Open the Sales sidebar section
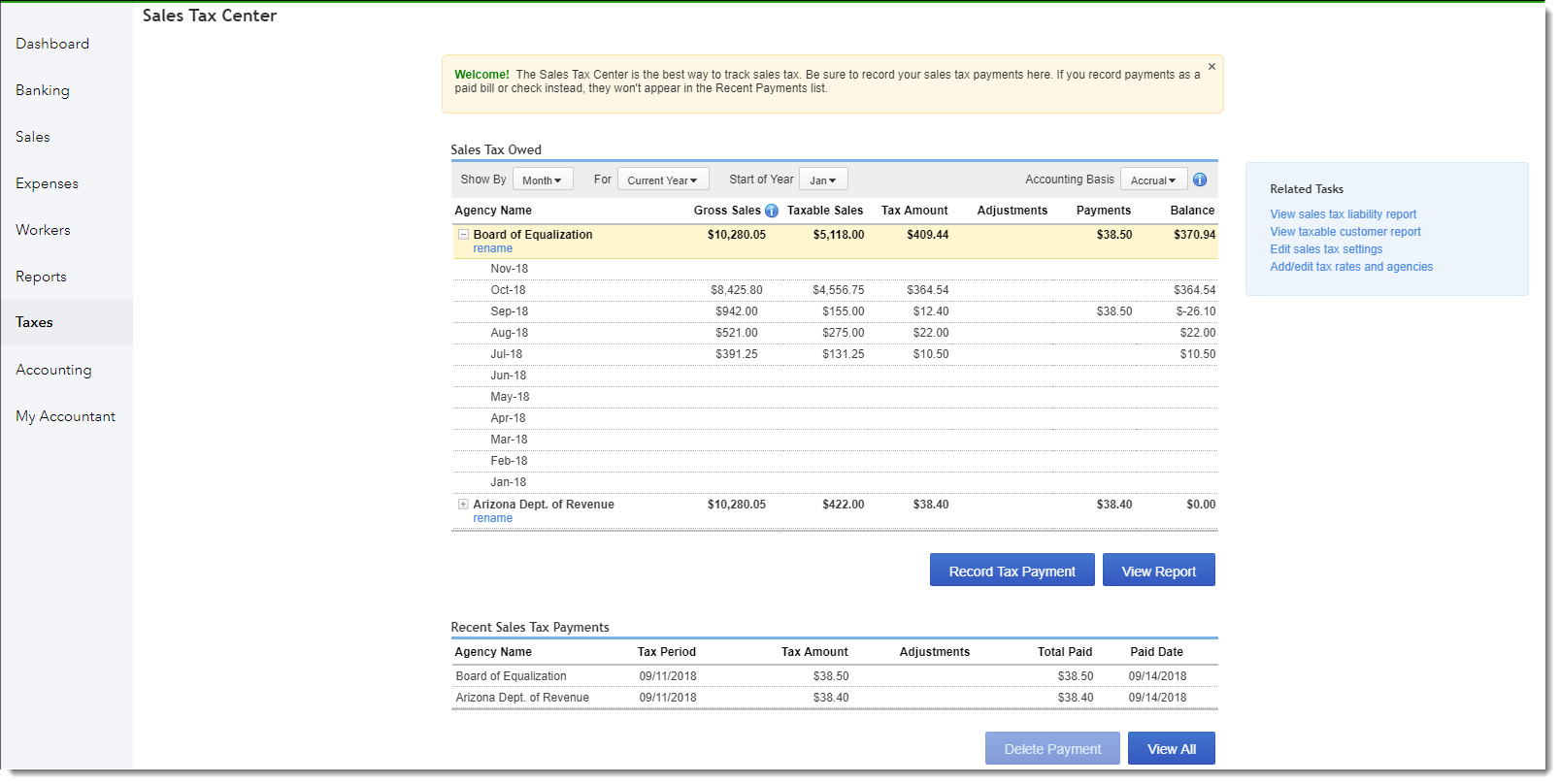This screenshot has height=784, width=1560. pos(33,137)
